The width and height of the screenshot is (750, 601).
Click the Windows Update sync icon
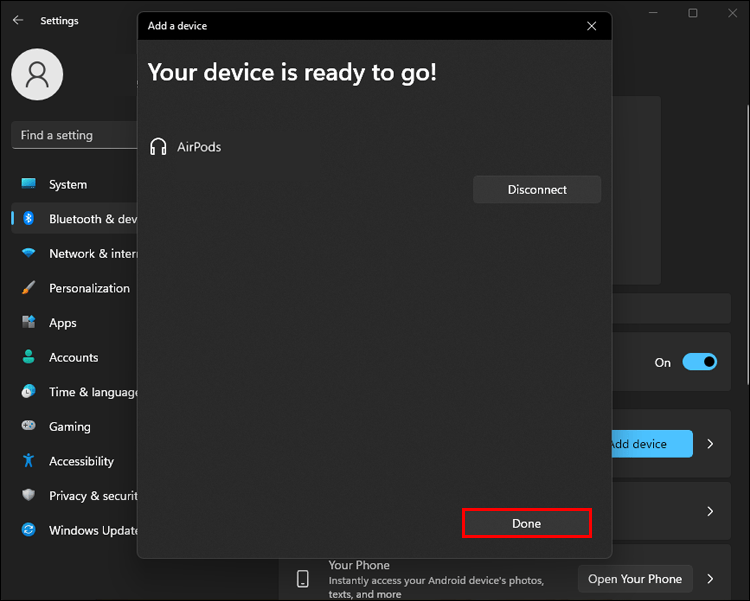point(29,530)
